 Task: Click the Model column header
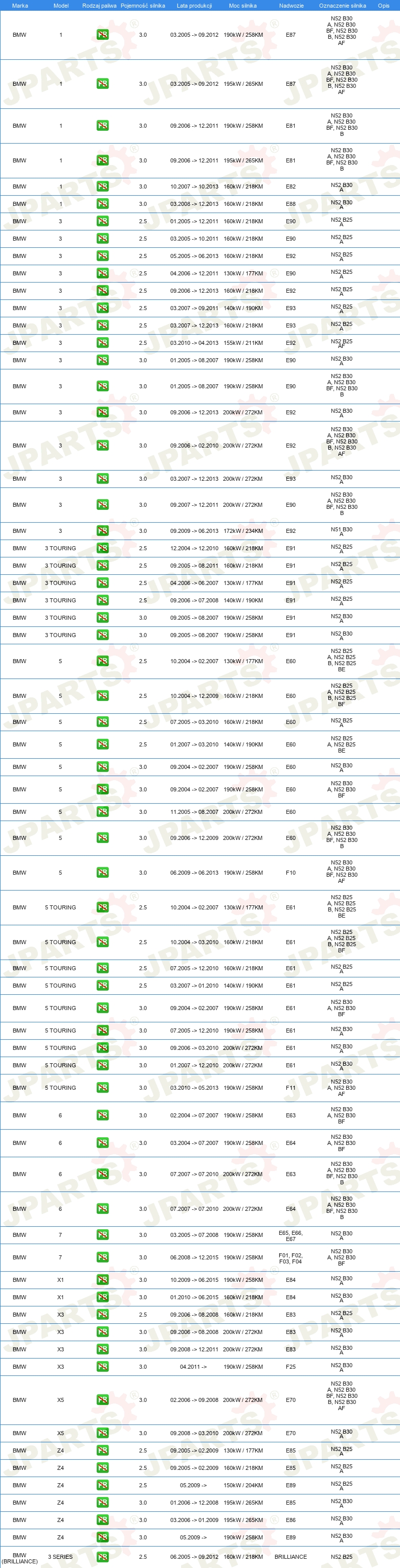coord(61,6)
